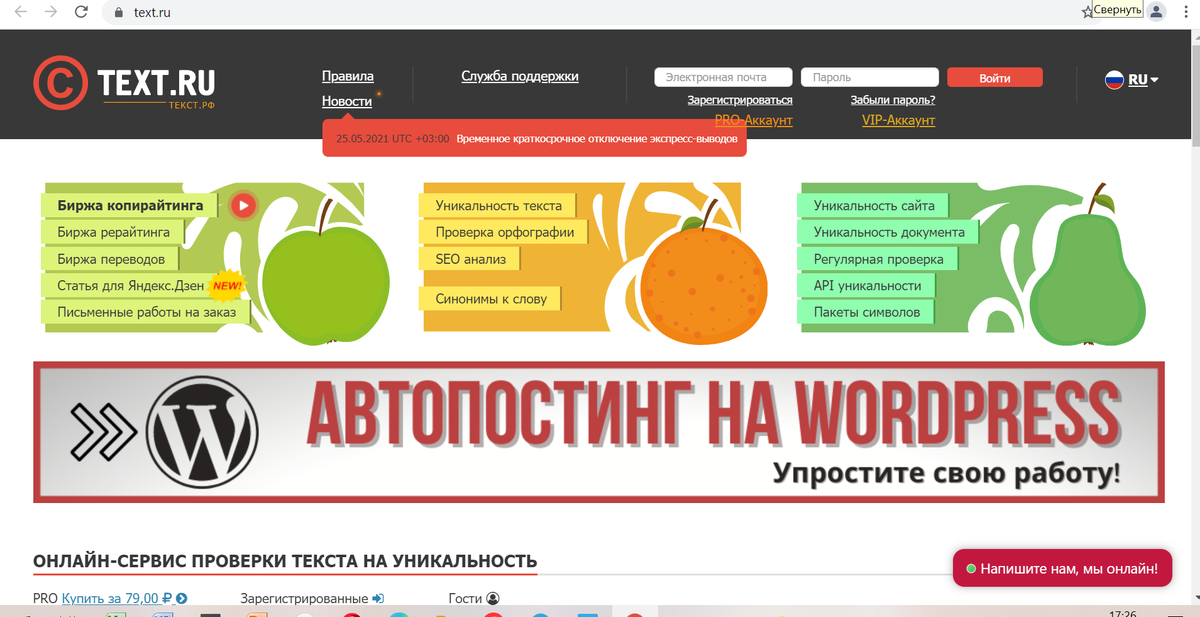Click the Автопостинг на WordPress banner
1200x617 pixels.
[x=599, y=432]
